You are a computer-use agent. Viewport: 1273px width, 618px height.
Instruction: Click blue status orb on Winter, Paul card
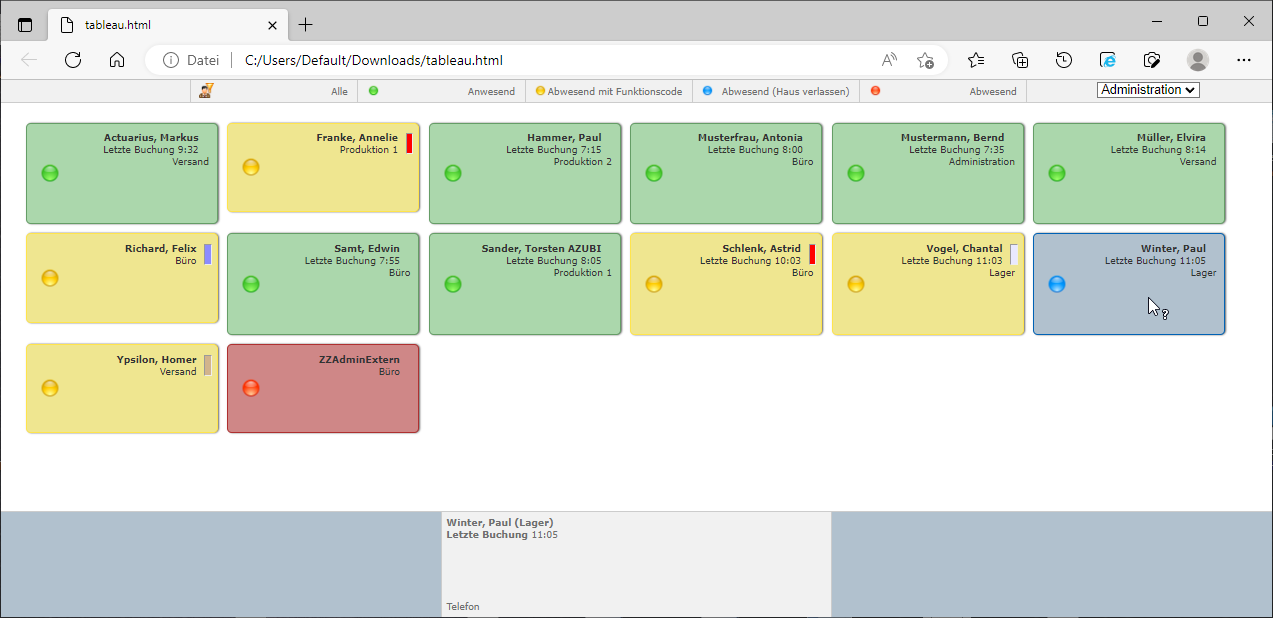pyautogui.click(x=1057, y=284)
